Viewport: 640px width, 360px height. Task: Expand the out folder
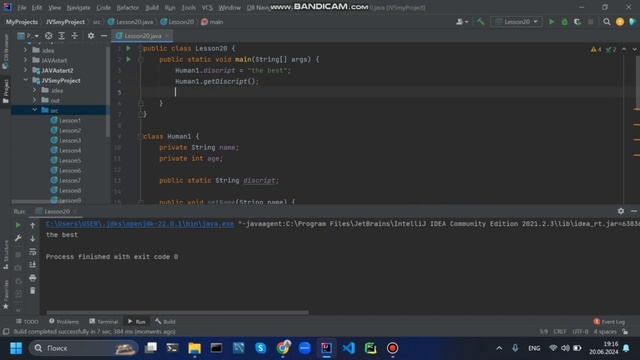(35, 100)
